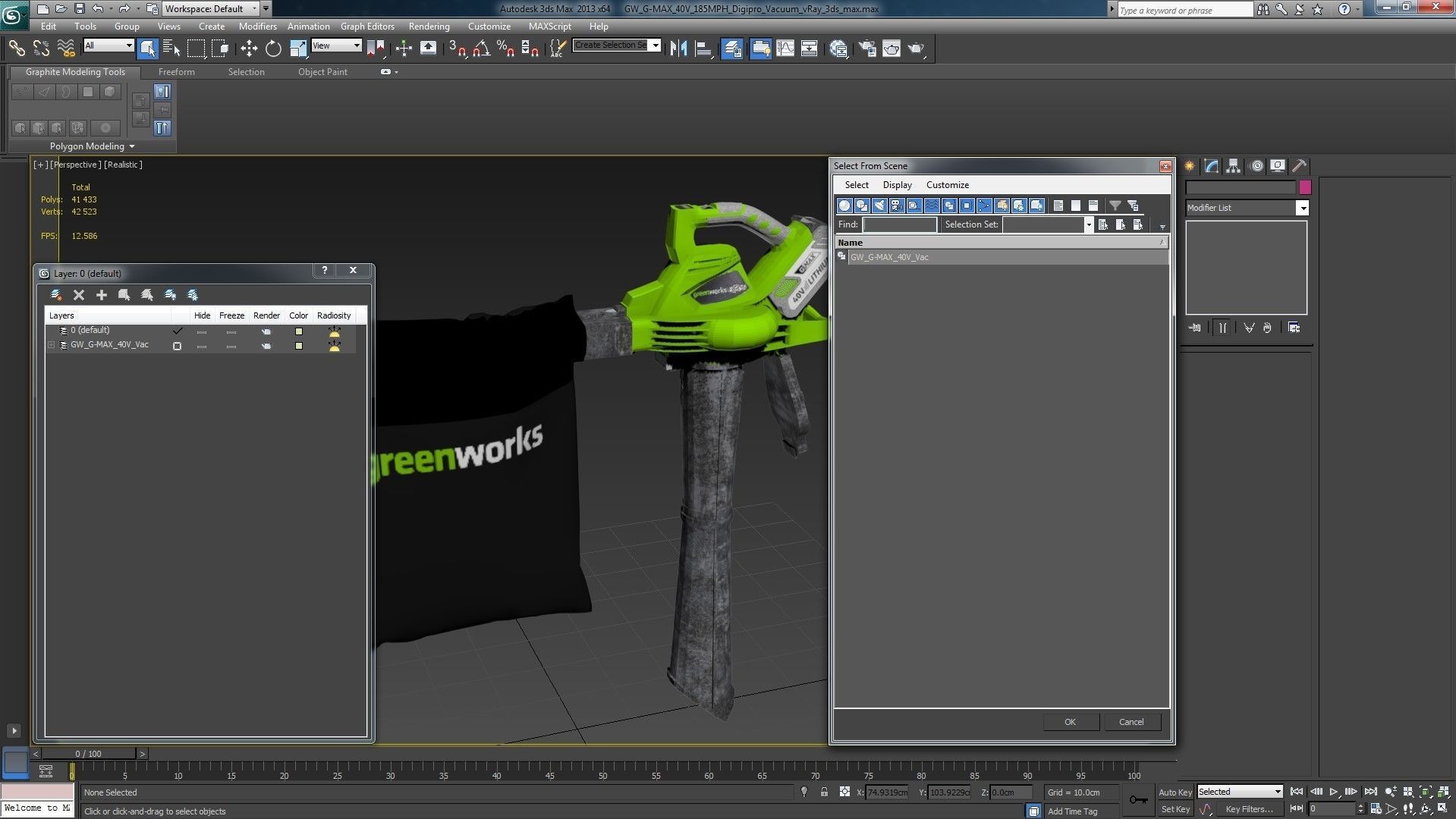Activate the Unlink Selection tool
This screenshot has height=819, width=1456.
[x=41, y=48]
